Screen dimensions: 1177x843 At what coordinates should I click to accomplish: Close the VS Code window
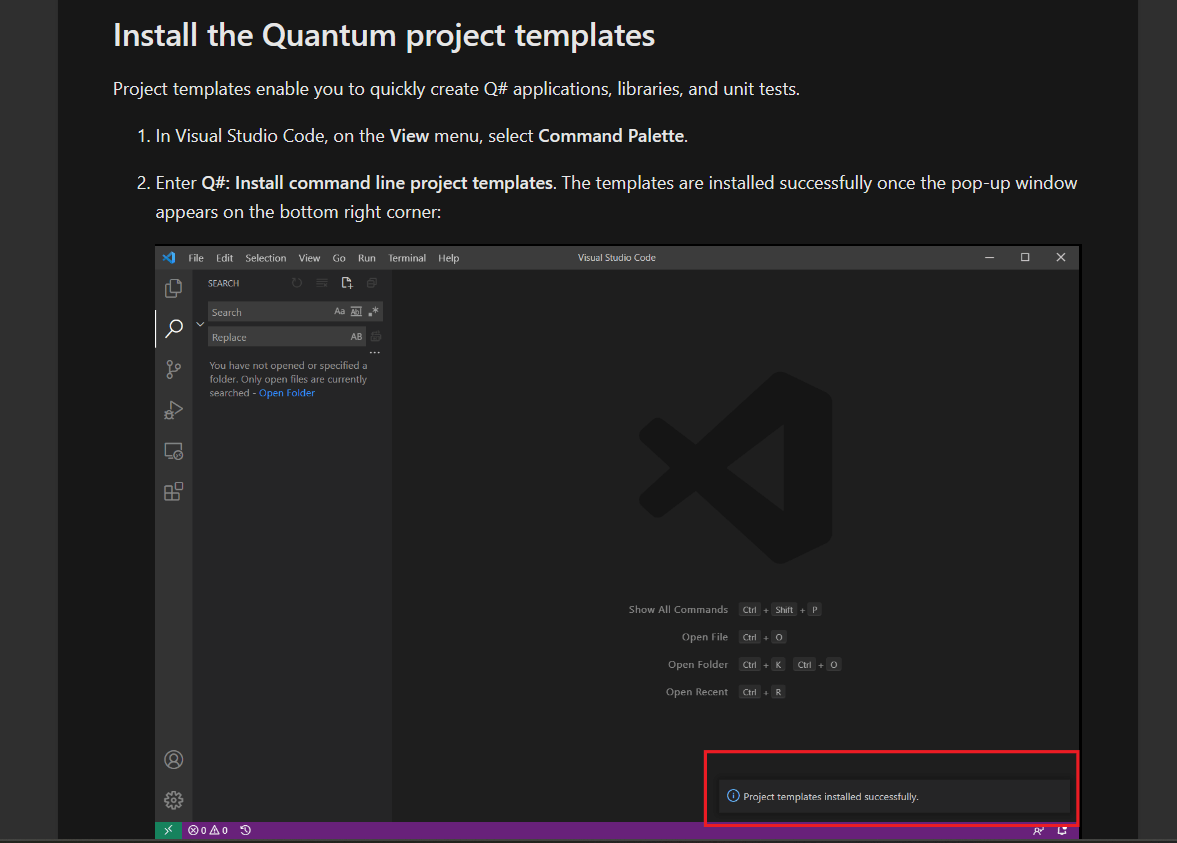pos(1061,257)
